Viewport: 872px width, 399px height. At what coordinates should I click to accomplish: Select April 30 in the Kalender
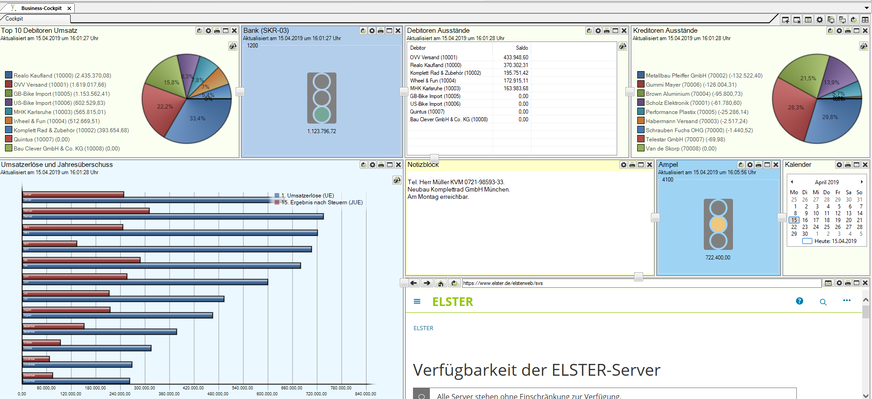click(x=805, y=234)
